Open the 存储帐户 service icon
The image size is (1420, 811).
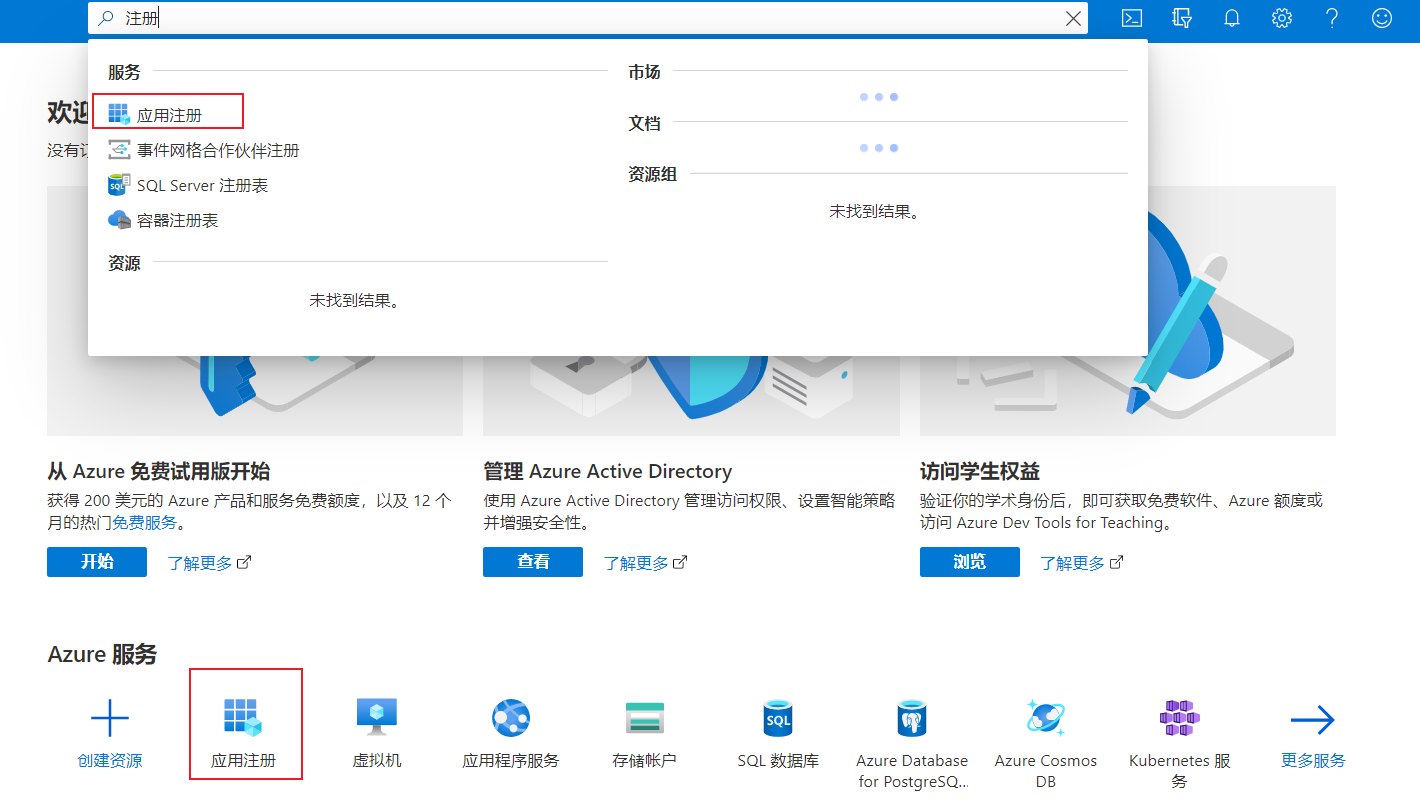pos(644,718)
